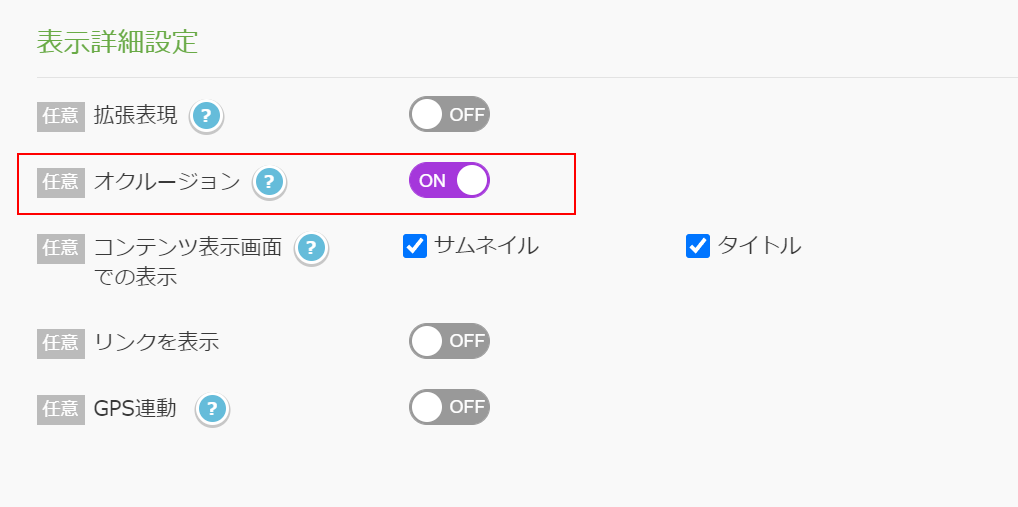Enable the GPS連動 toggle
The height and width of the screenshot is (507, 1018).
click(449, 407)
